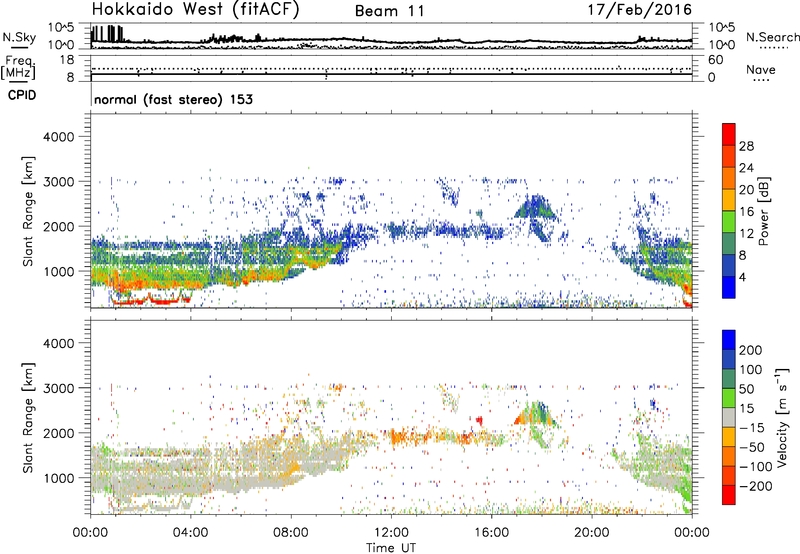
Task: Click the 'N.Sky' legend label
Action: tap(19, 37)
